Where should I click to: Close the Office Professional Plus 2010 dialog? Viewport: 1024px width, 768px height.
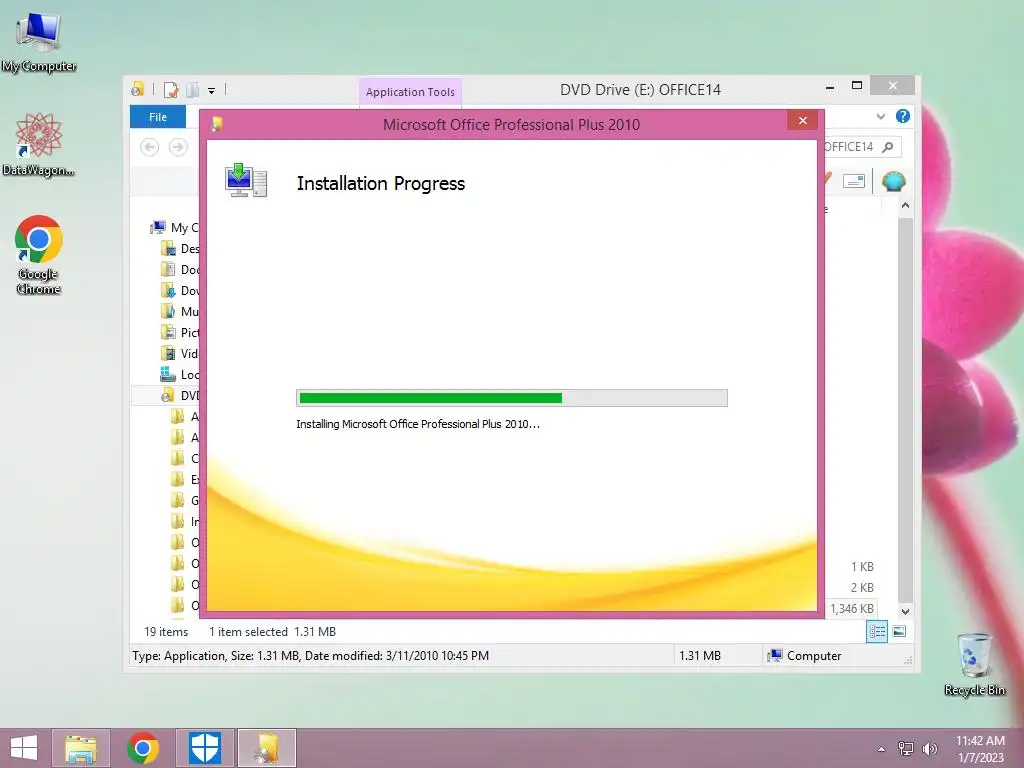803,120
